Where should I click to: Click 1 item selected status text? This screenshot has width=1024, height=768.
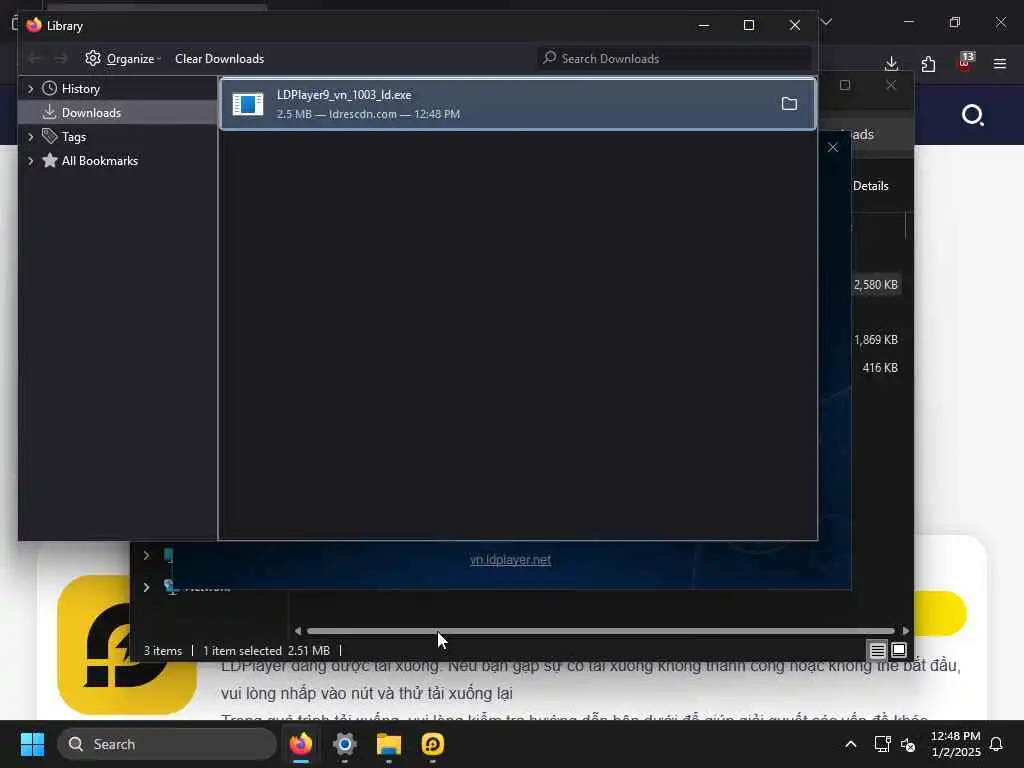[x=242, y=651]
